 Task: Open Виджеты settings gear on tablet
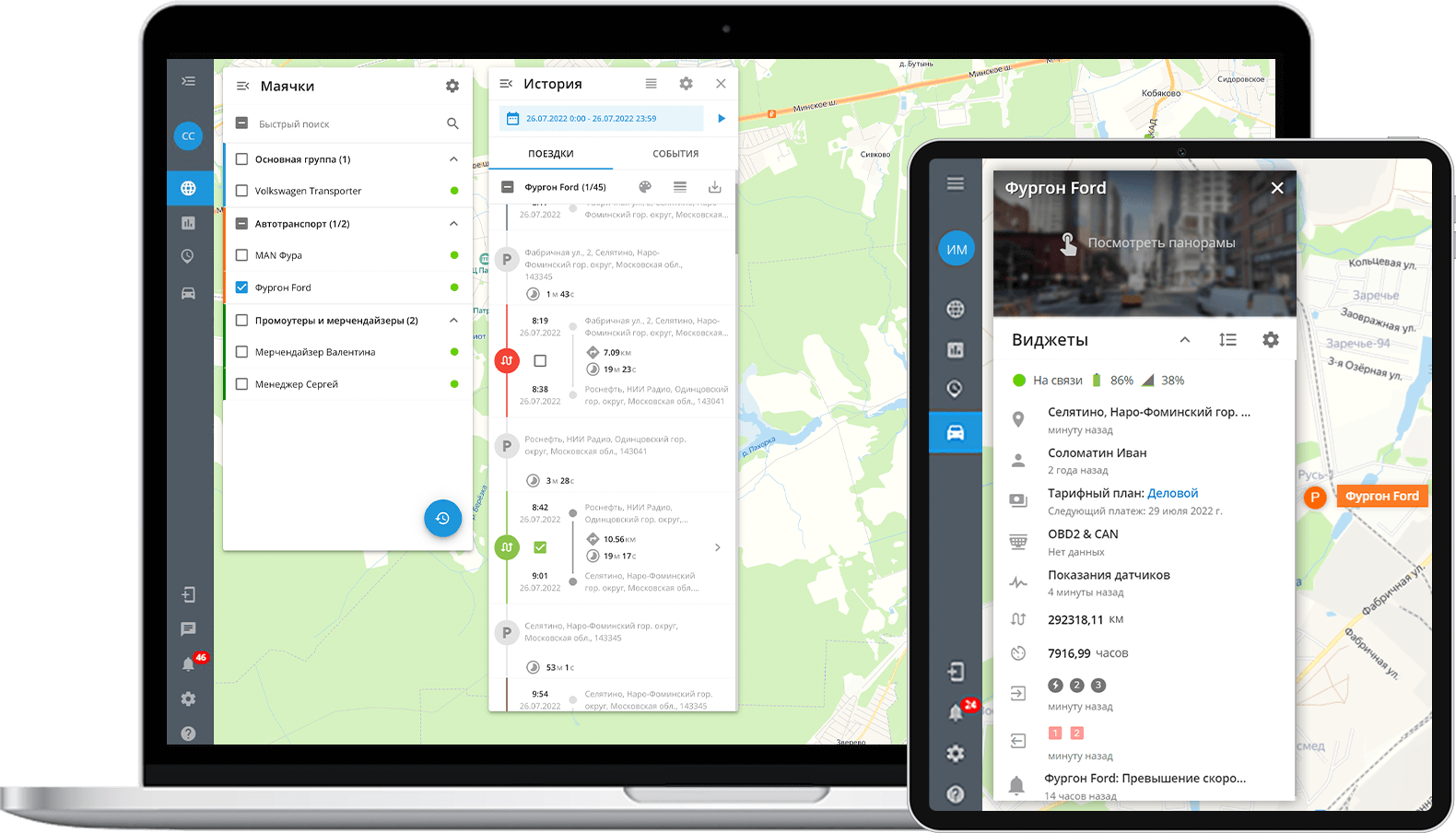click(x=1271, y=339)
